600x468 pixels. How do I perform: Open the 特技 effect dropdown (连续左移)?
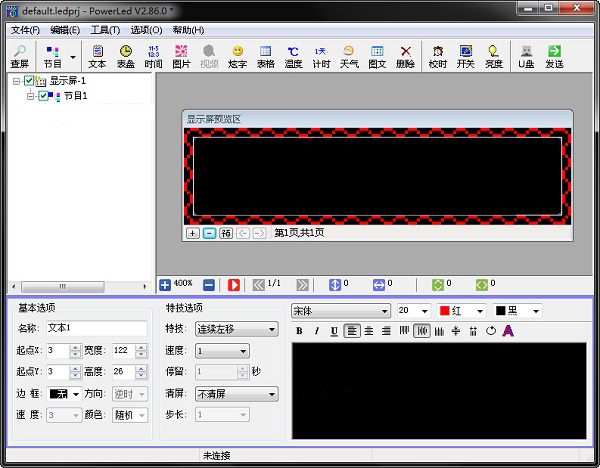(236, 329)
